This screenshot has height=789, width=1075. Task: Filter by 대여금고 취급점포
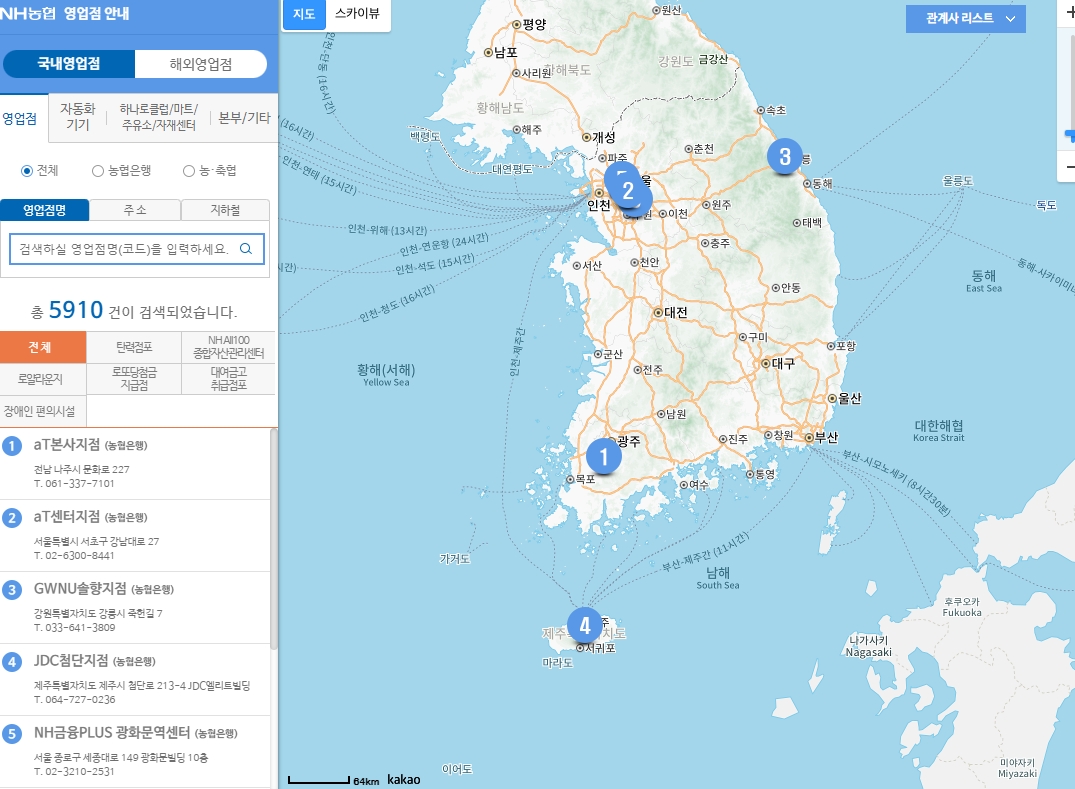coord(228,378)
